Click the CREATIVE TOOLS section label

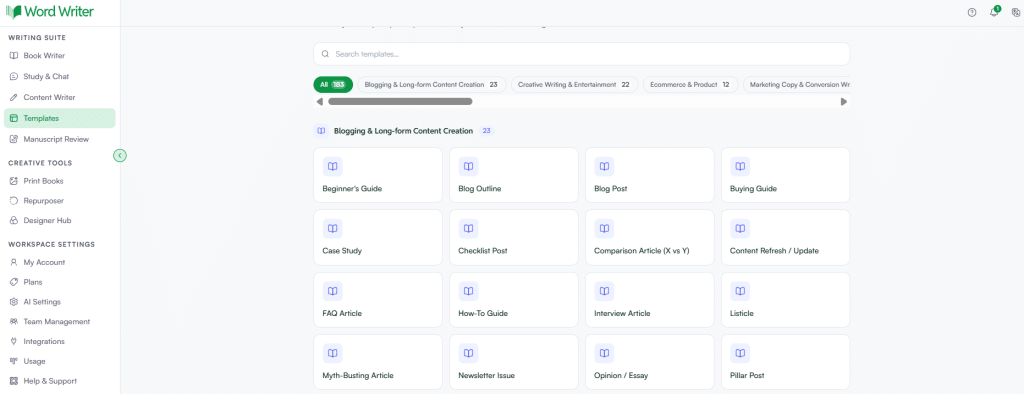click(x=40, y=163)
